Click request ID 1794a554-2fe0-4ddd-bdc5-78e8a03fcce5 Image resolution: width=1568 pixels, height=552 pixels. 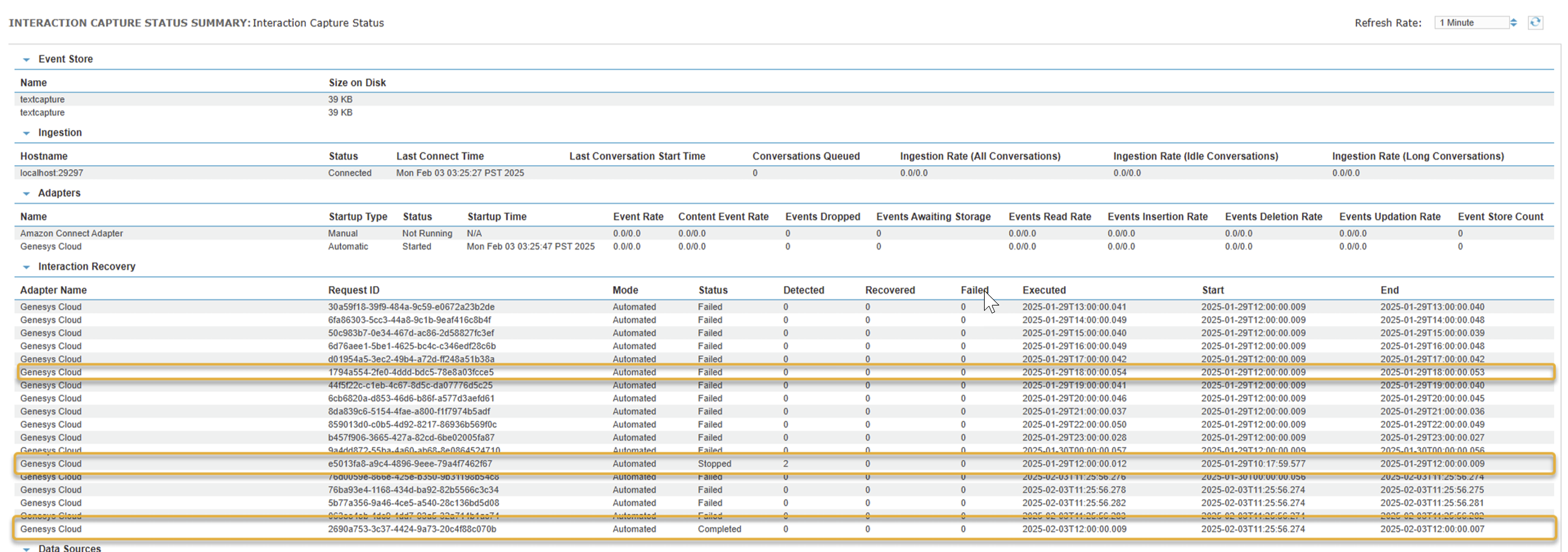click(x=411, y=372)
